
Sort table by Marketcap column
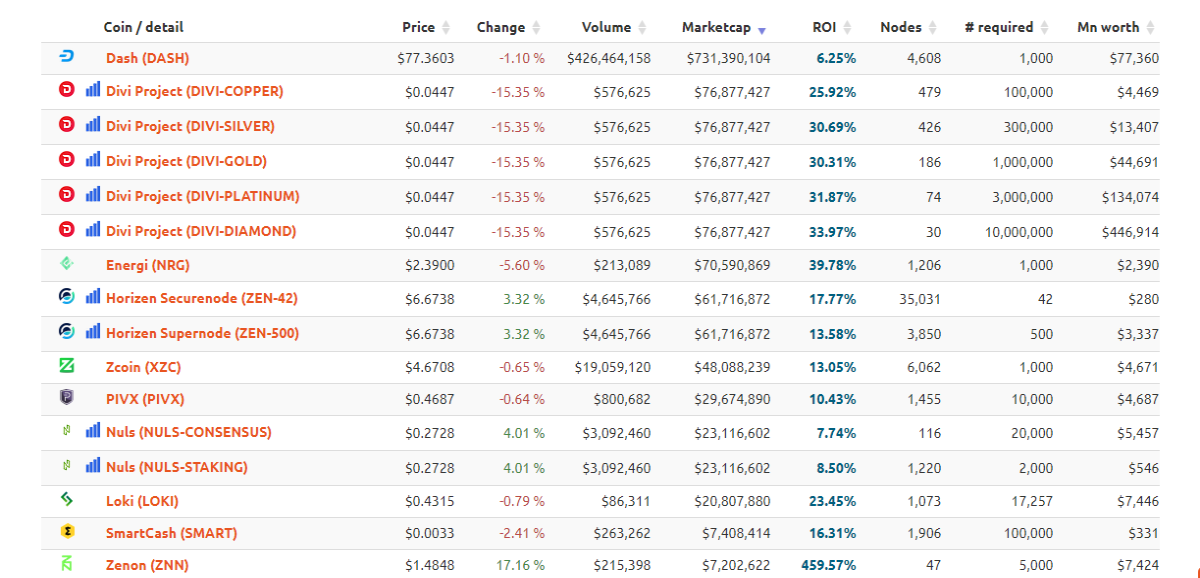coord(724,27)
